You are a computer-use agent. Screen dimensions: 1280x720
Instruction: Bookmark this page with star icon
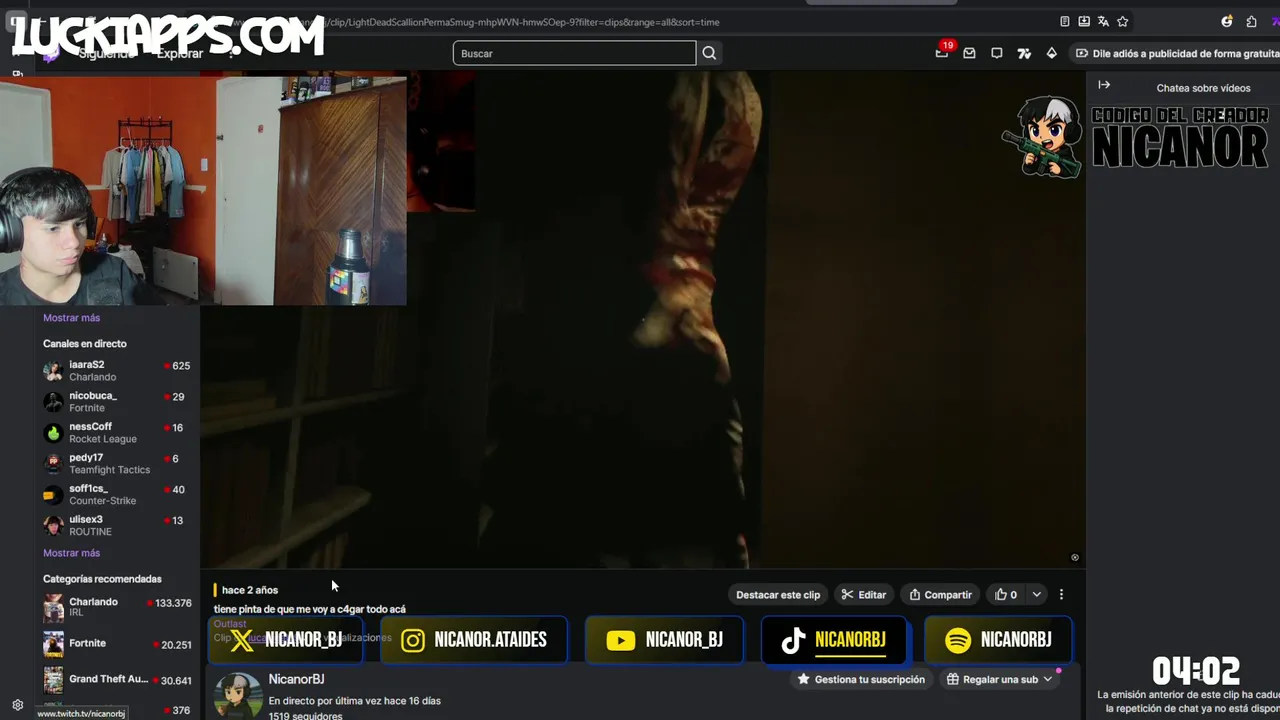[x=1122, y=21]
